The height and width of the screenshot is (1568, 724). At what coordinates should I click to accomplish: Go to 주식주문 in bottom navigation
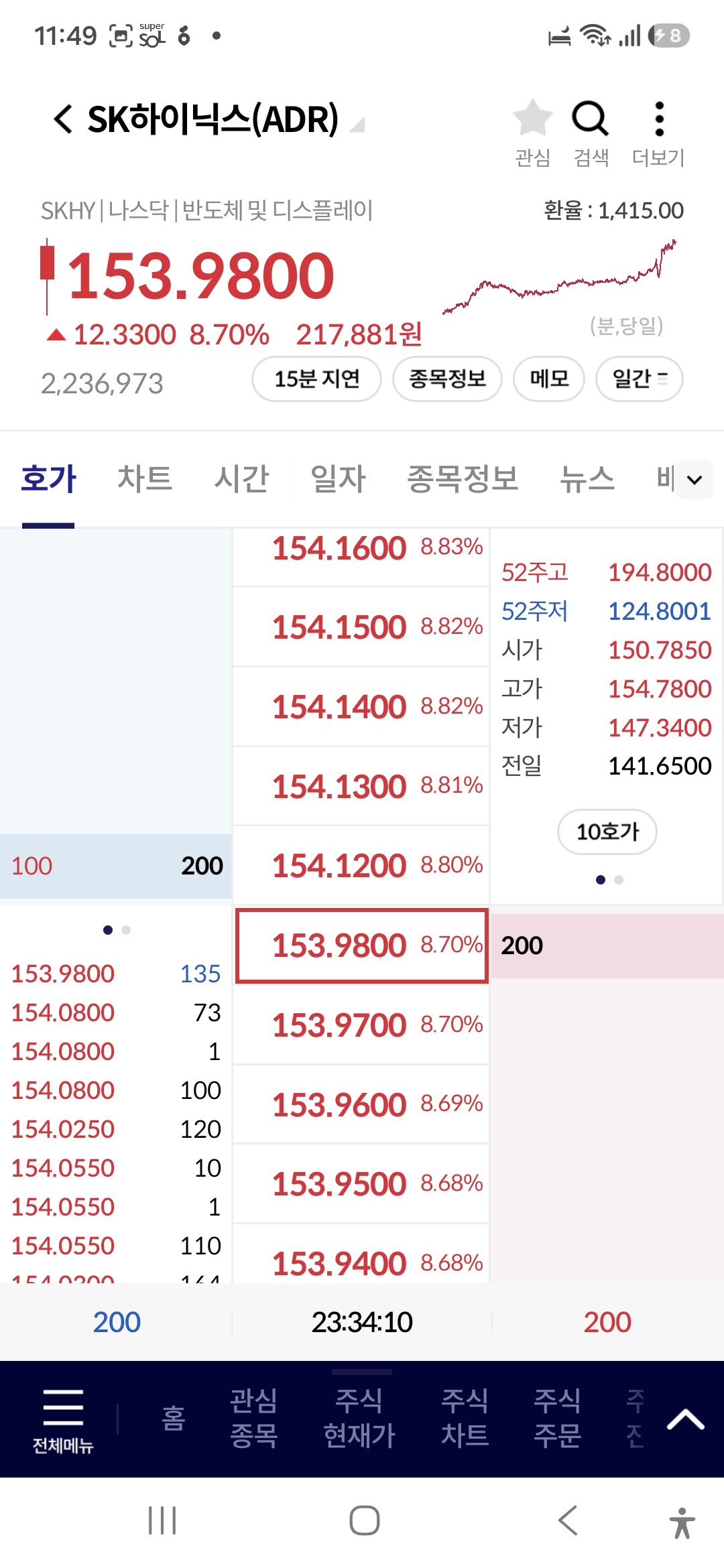point(557,1418)
